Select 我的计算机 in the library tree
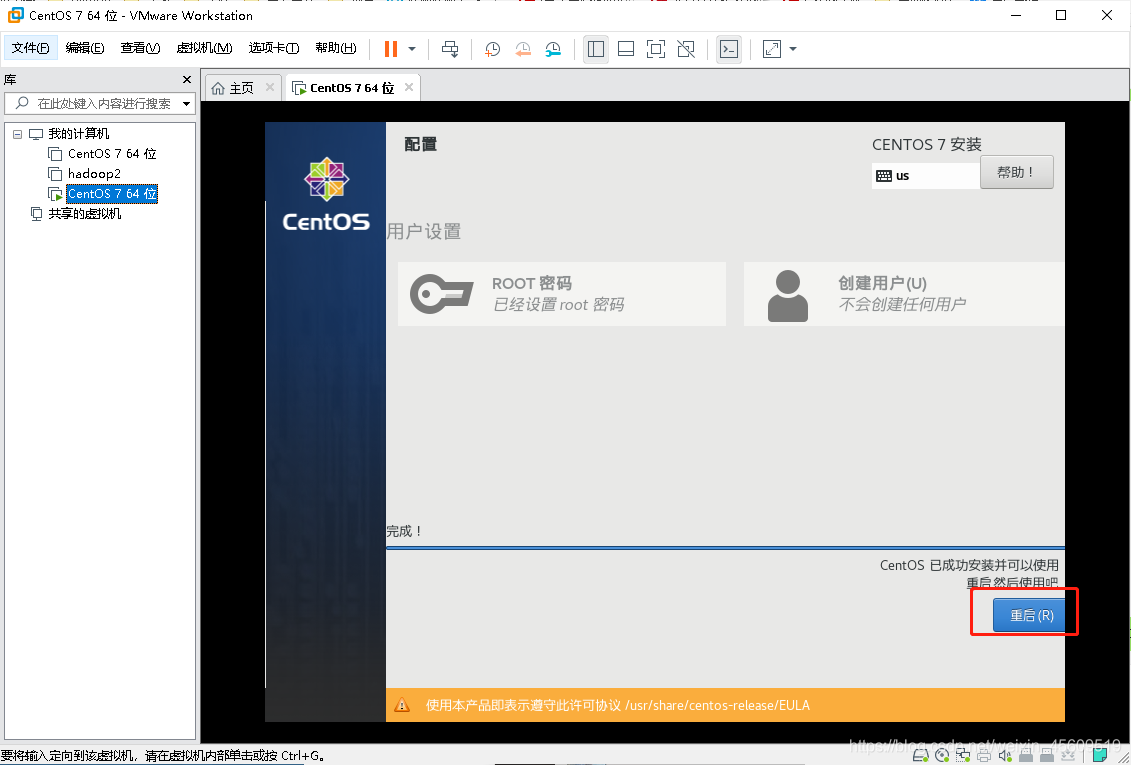1131x765 pixels. [79, 134]
